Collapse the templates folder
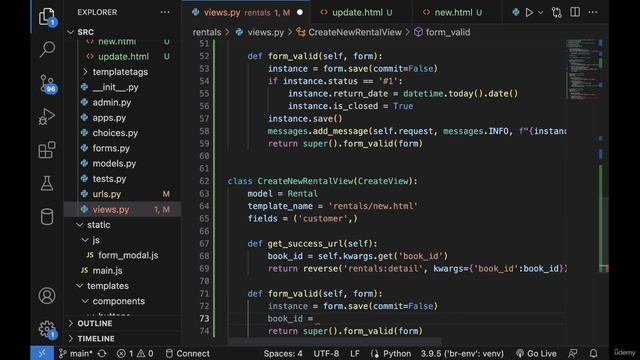This screenshot has width=640, height=360. pyautogui.click(x=108, y=286)
